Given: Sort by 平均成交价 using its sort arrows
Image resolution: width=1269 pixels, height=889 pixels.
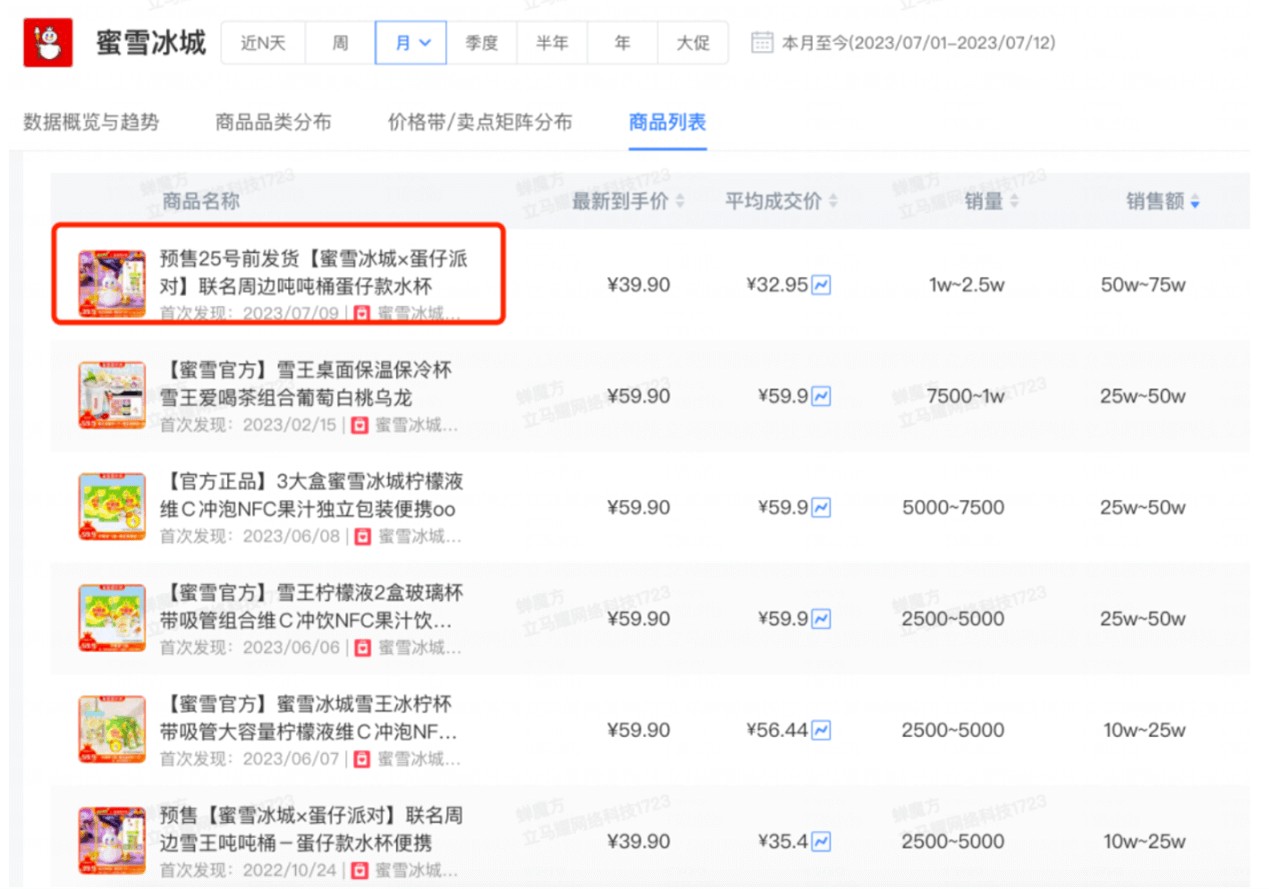Looking at the screenshot, I should pos(832,201).
